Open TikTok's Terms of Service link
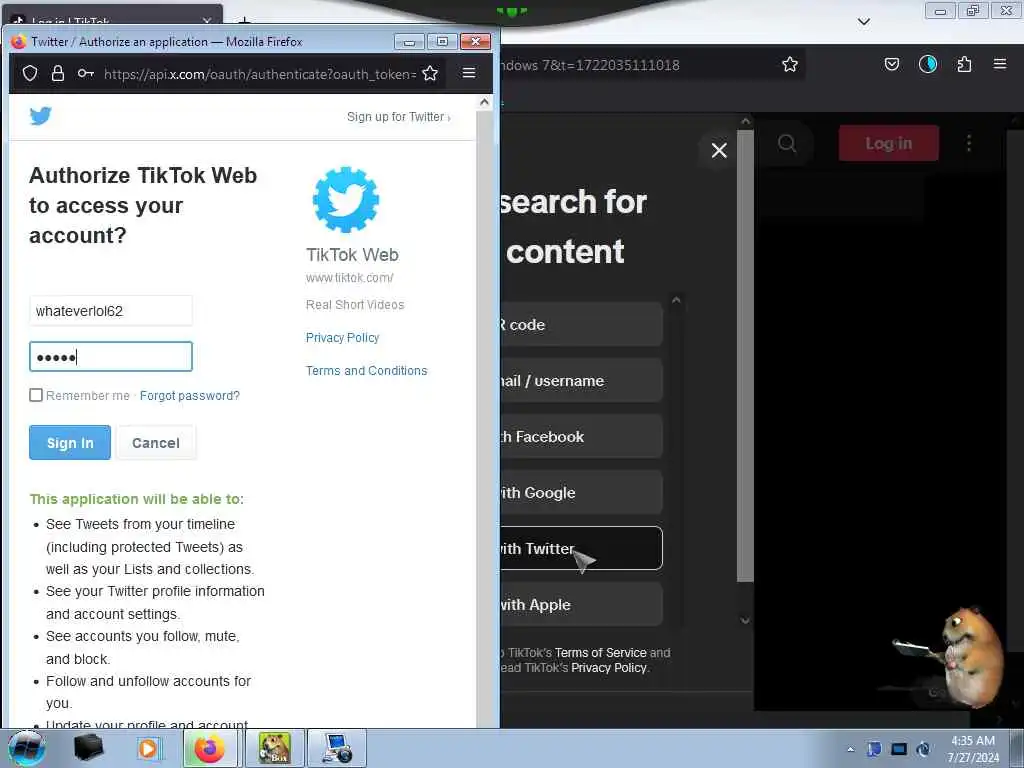 [600, 652]
